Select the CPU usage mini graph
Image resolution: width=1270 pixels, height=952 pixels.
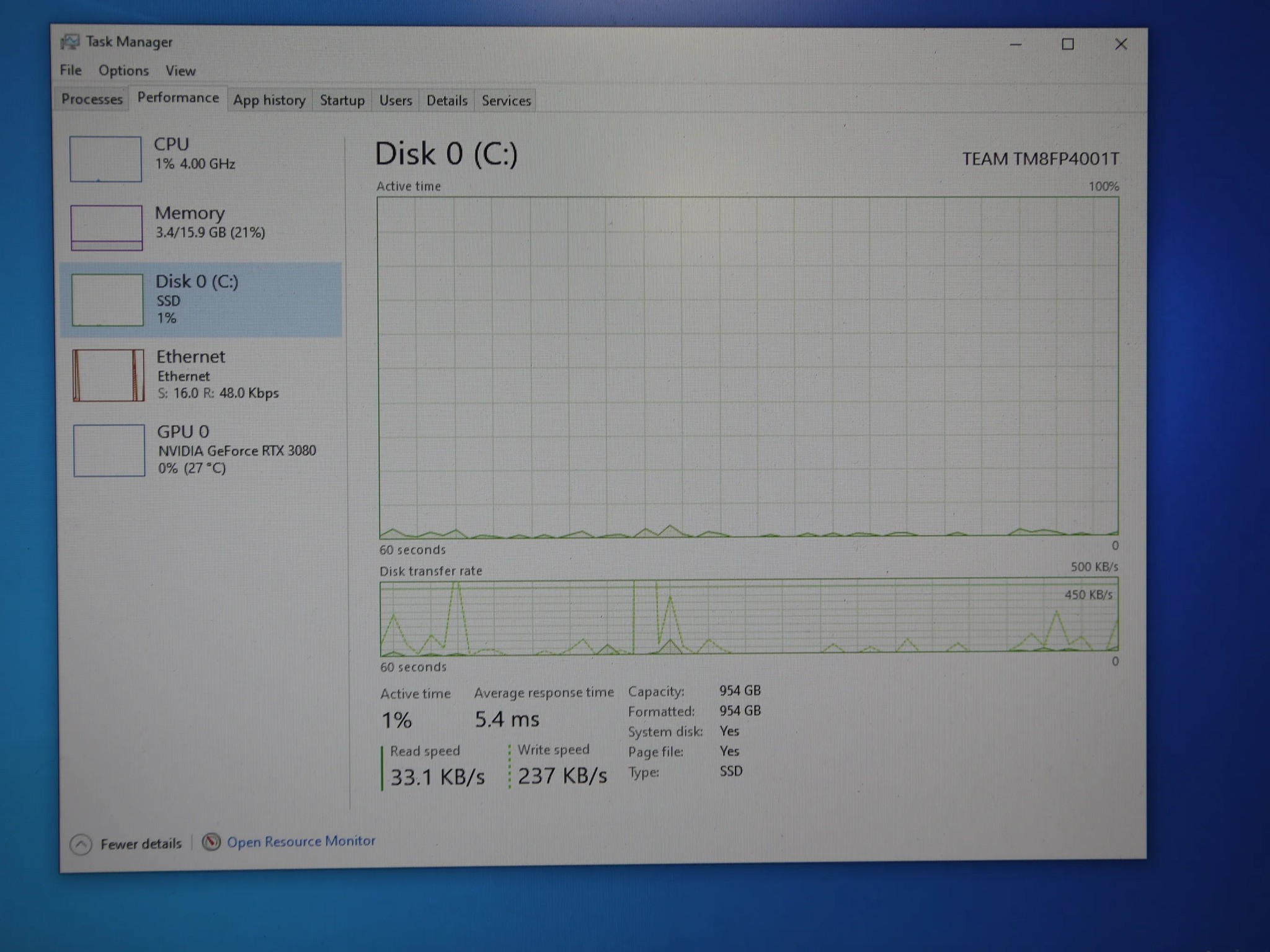click(x=105, y=159)
